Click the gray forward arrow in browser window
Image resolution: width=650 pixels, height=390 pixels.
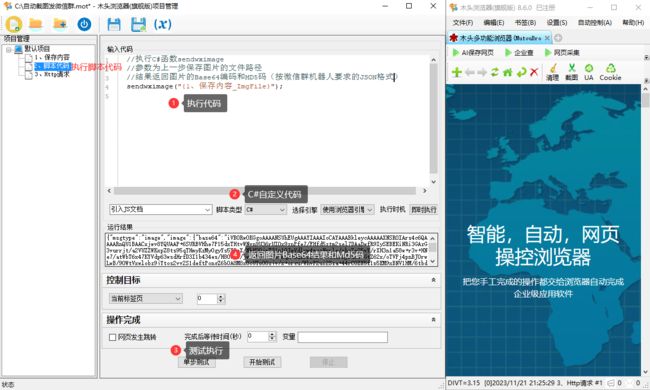point(482,72)
